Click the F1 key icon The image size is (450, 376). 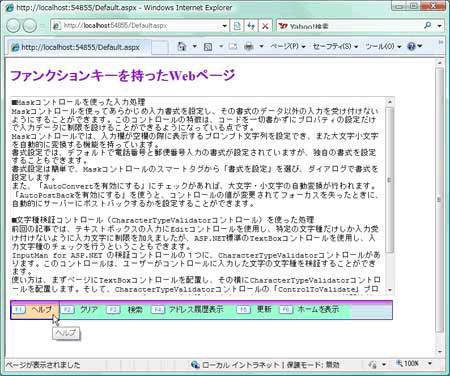[19, 310]
